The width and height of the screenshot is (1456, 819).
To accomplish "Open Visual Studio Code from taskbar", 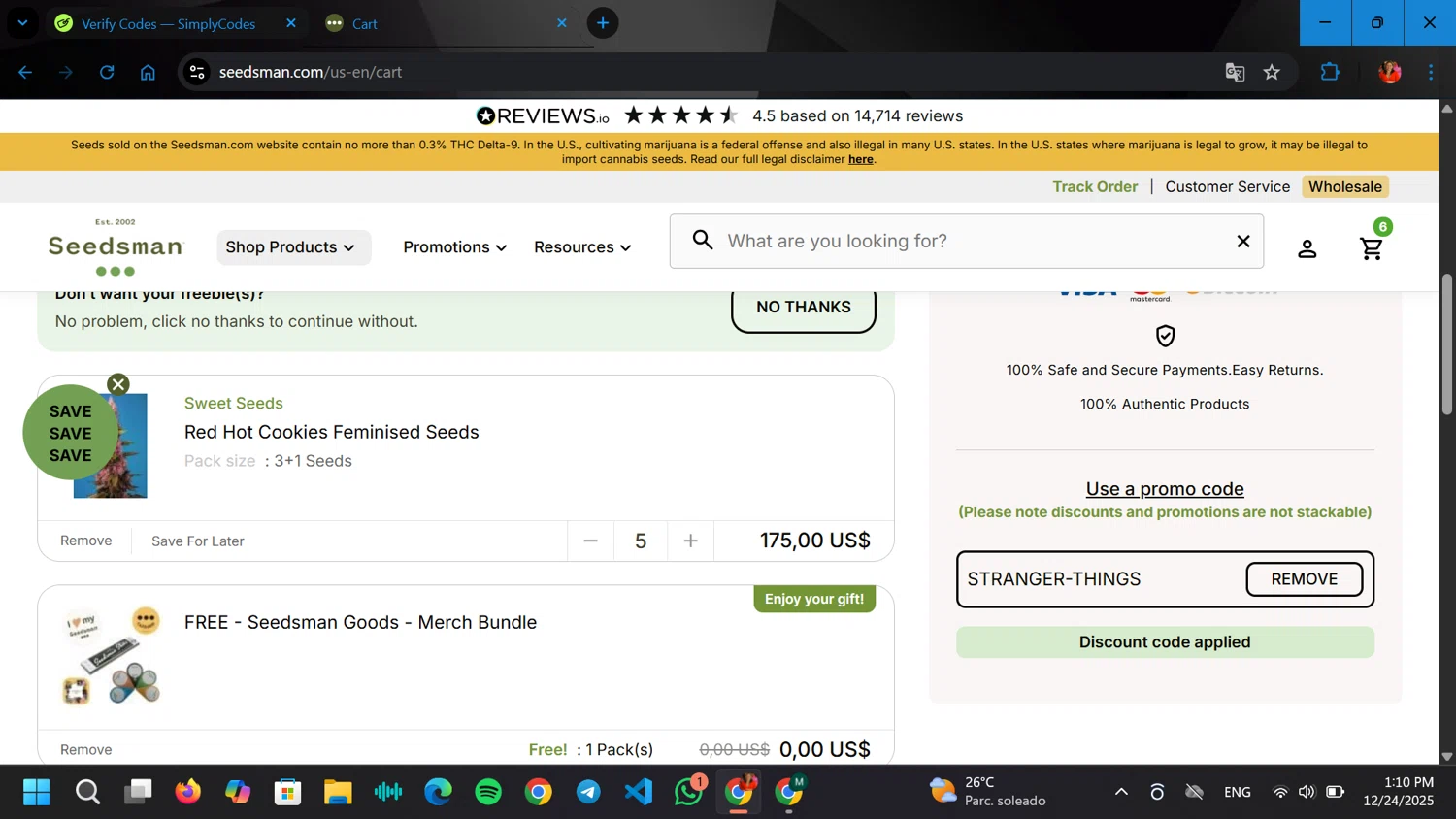I will pos(639,792).
